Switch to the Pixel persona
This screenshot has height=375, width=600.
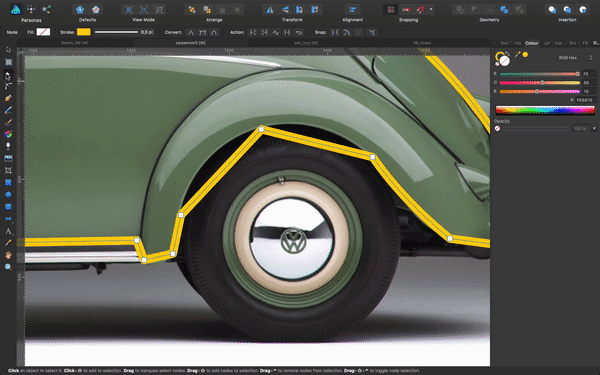[x=31, y=10]
